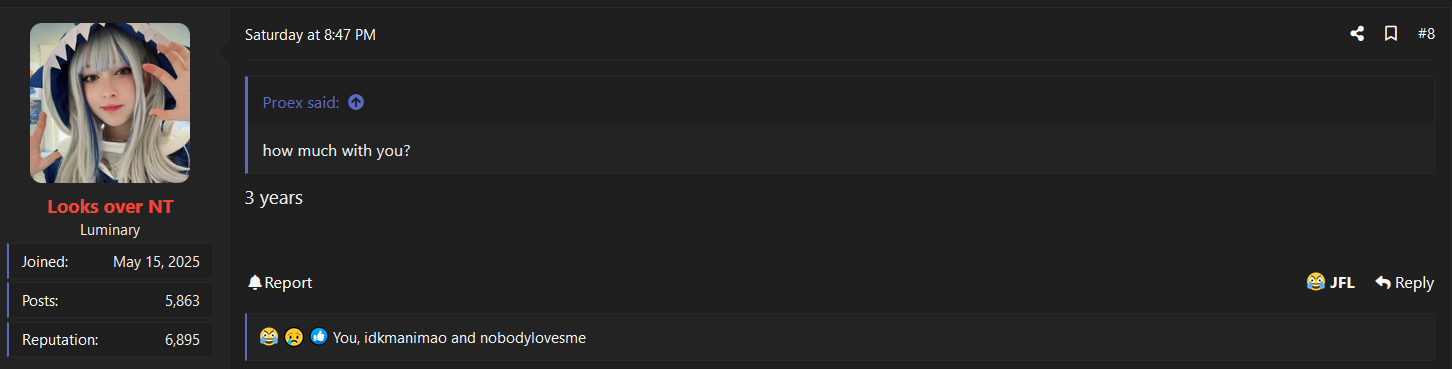Click the Proex said quote header
This screenshot has width=1452, height=369.
pos(301,102)
